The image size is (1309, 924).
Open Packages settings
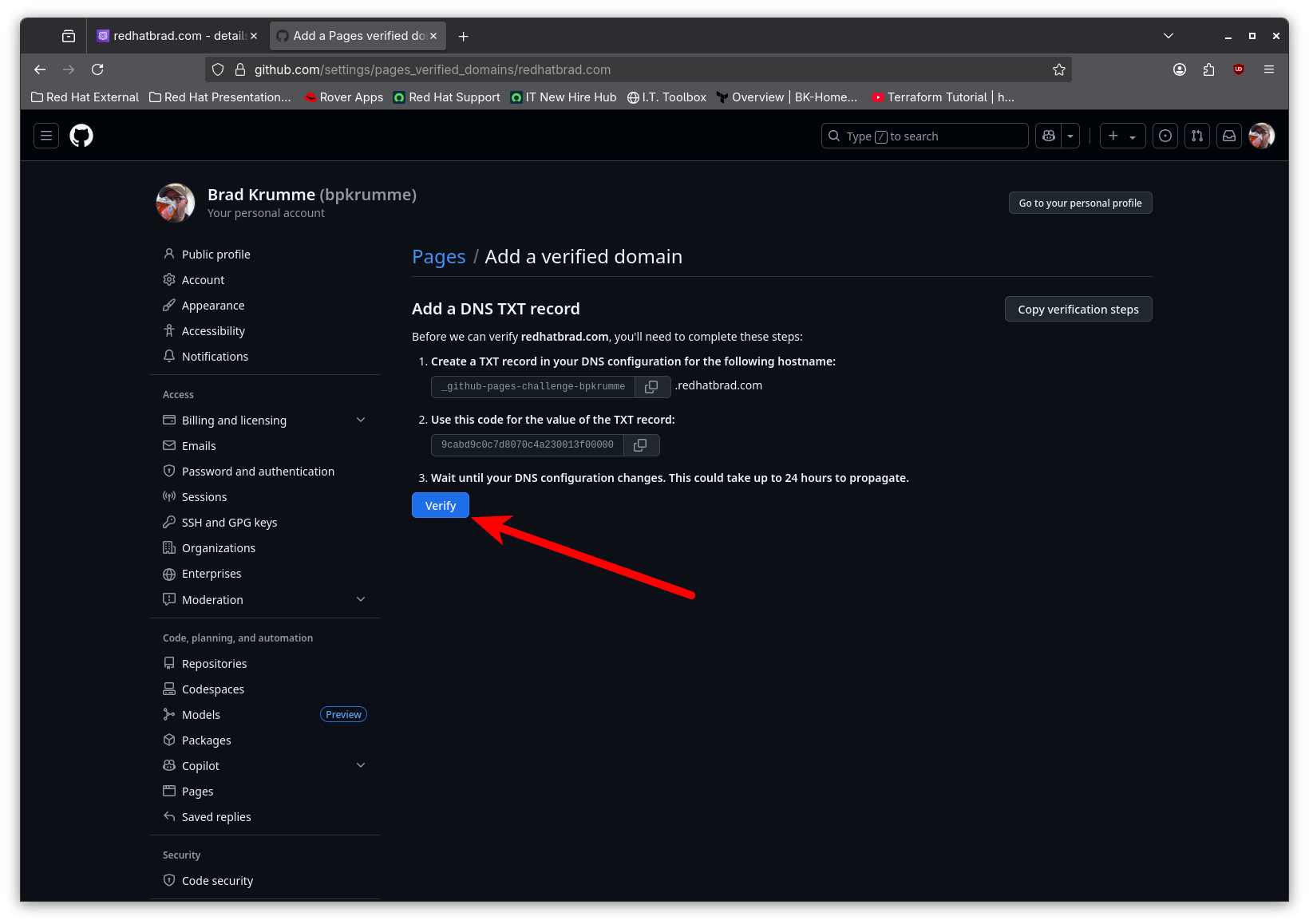(x=265, y=740)
